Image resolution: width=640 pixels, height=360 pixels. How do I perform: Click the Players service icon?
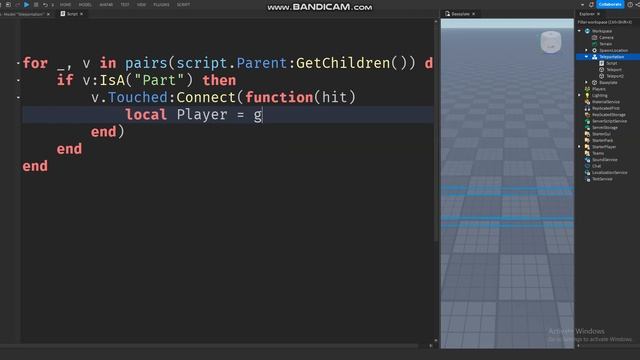(587, 89)
